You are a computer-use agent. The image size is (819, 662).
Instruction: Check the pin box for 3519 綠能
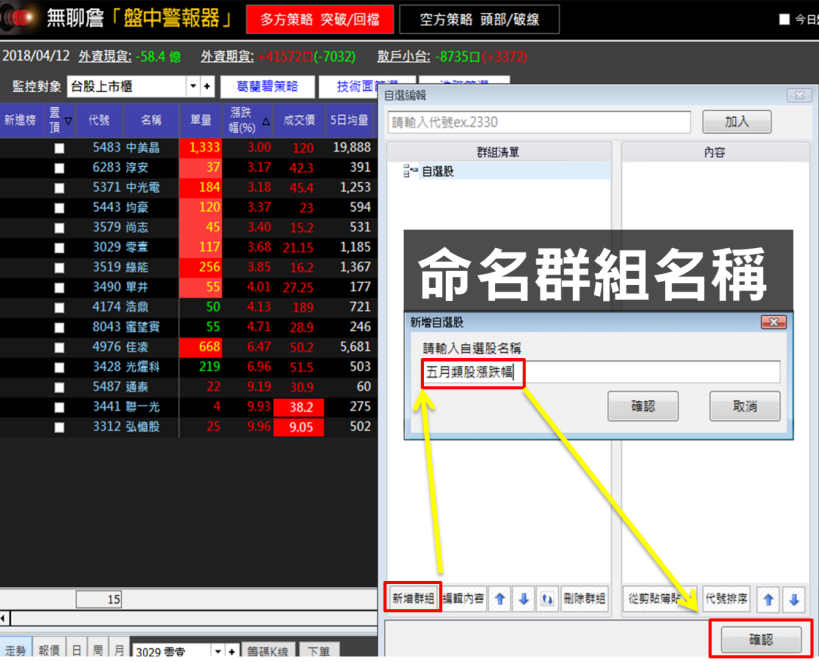[x=60, y=268]
